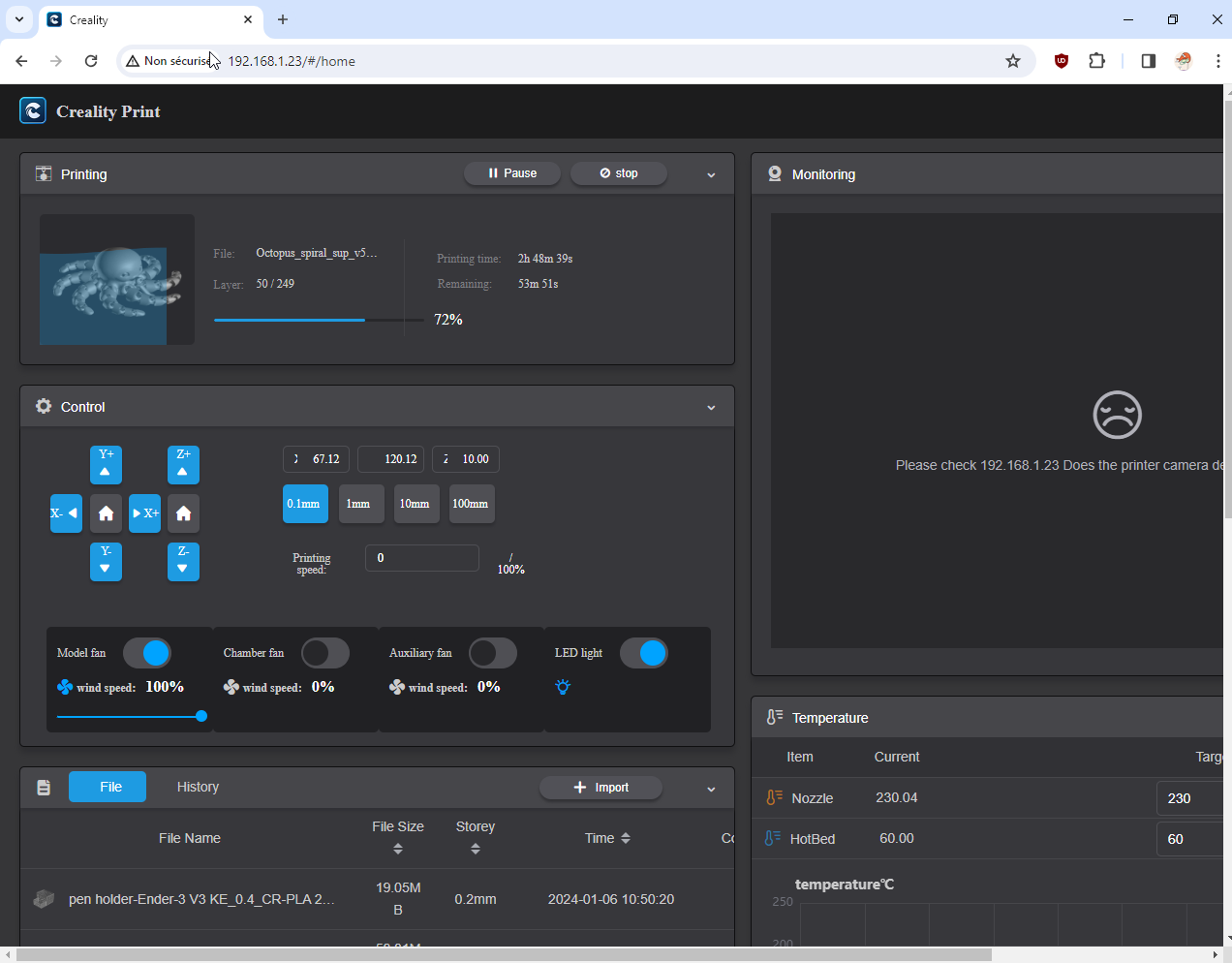Pause the current print

pyautogui.click(x=512, y=173)
